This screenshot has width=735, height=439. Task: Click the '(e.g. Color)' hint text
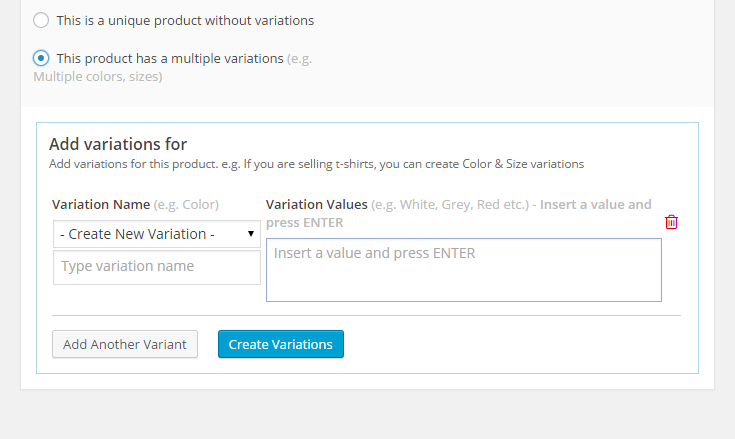tap(186, 204)
